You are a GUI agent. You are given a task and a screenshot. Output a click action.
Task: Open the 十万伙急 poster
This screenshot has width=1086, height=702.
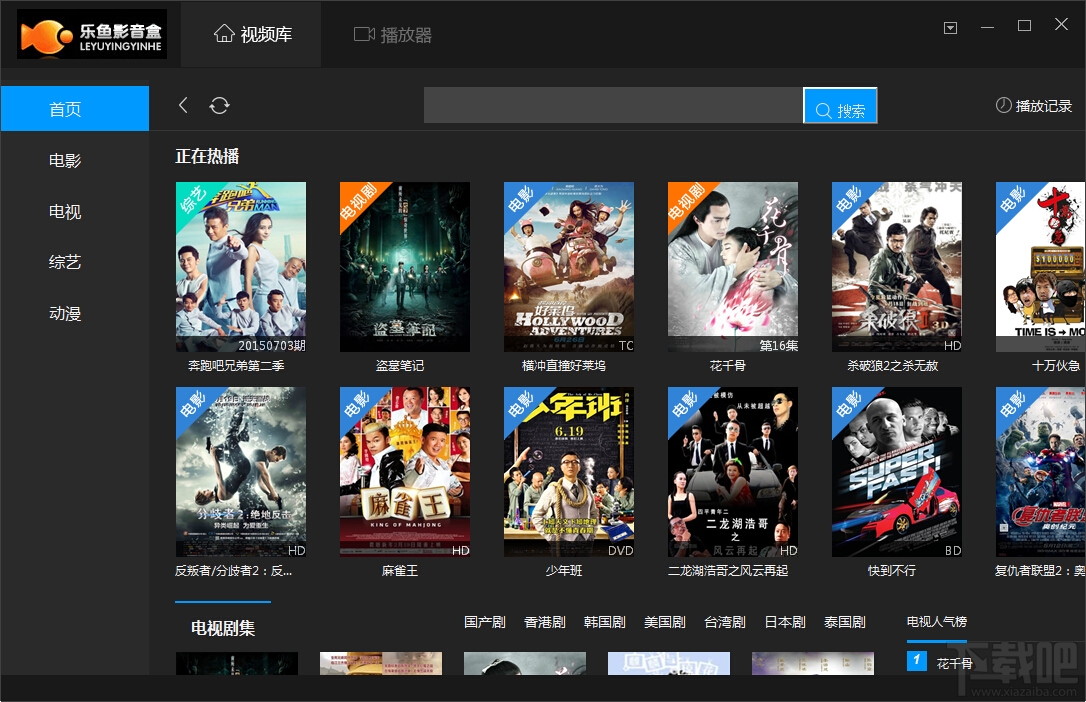[x=1040, y=267]
